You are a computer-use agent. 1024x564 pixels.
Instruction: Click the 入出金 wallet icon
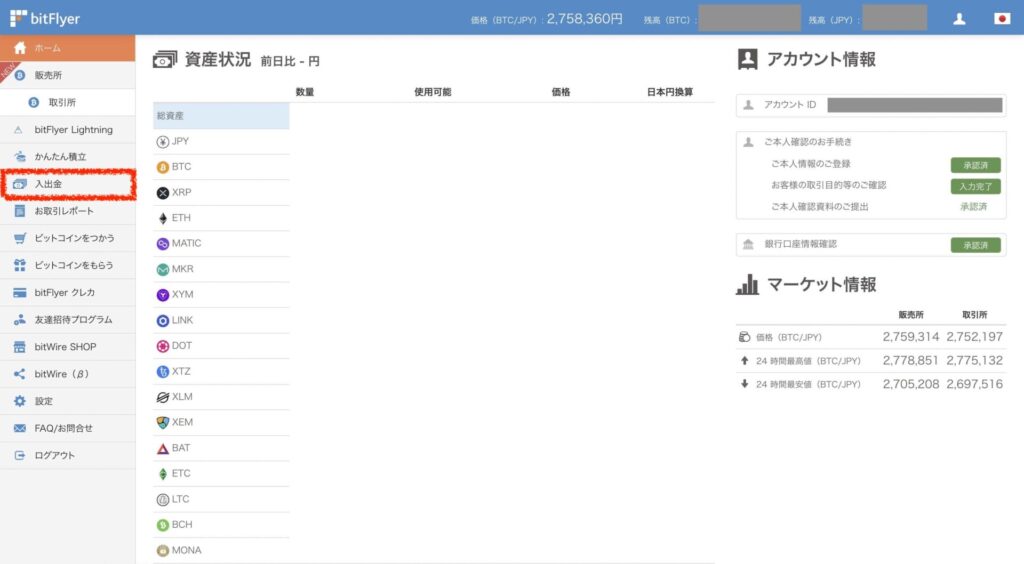click(20, 184)
